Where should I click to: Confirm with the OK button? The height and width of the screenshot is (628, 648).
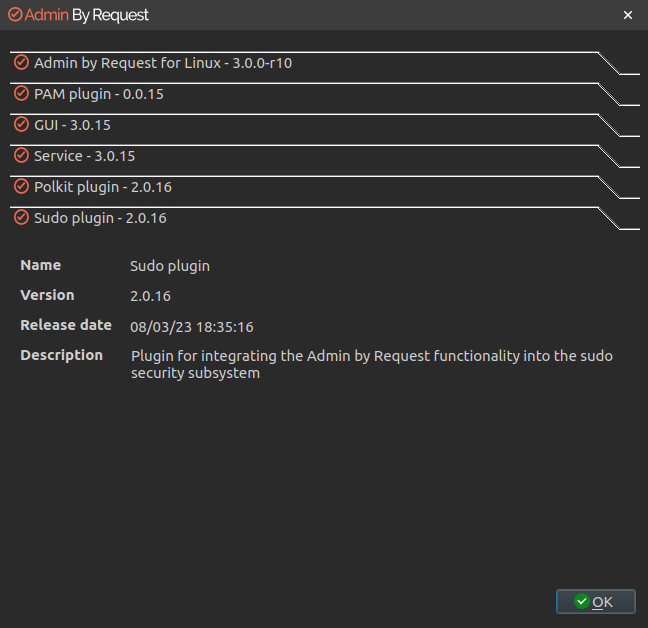[x=596, y=602]
